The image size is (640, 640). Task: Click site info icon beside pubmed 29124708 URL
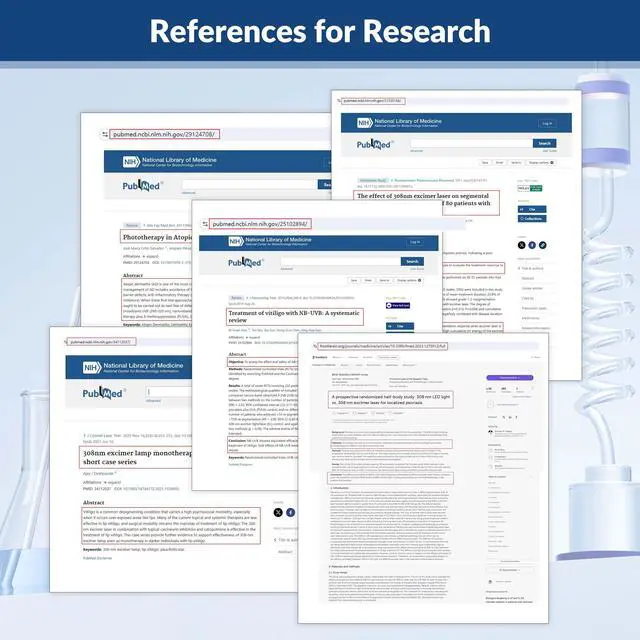tap(104, 133)
